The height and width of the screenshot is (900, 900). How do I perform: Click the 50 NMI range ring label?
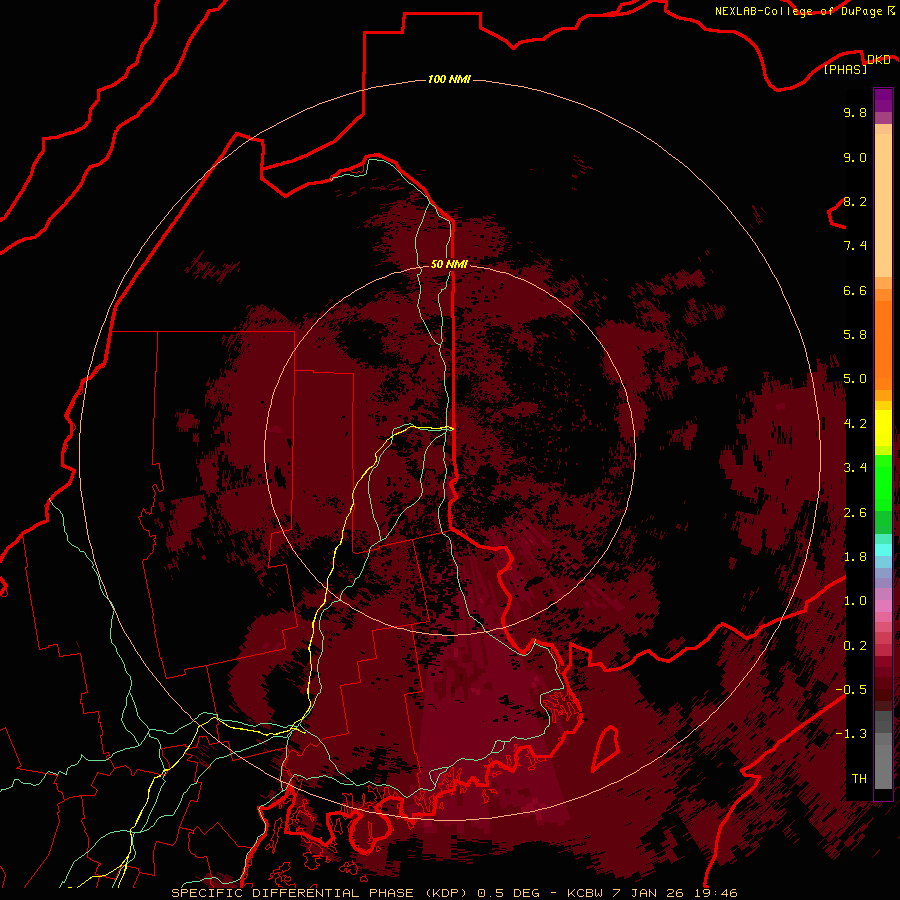pos(449,264)
